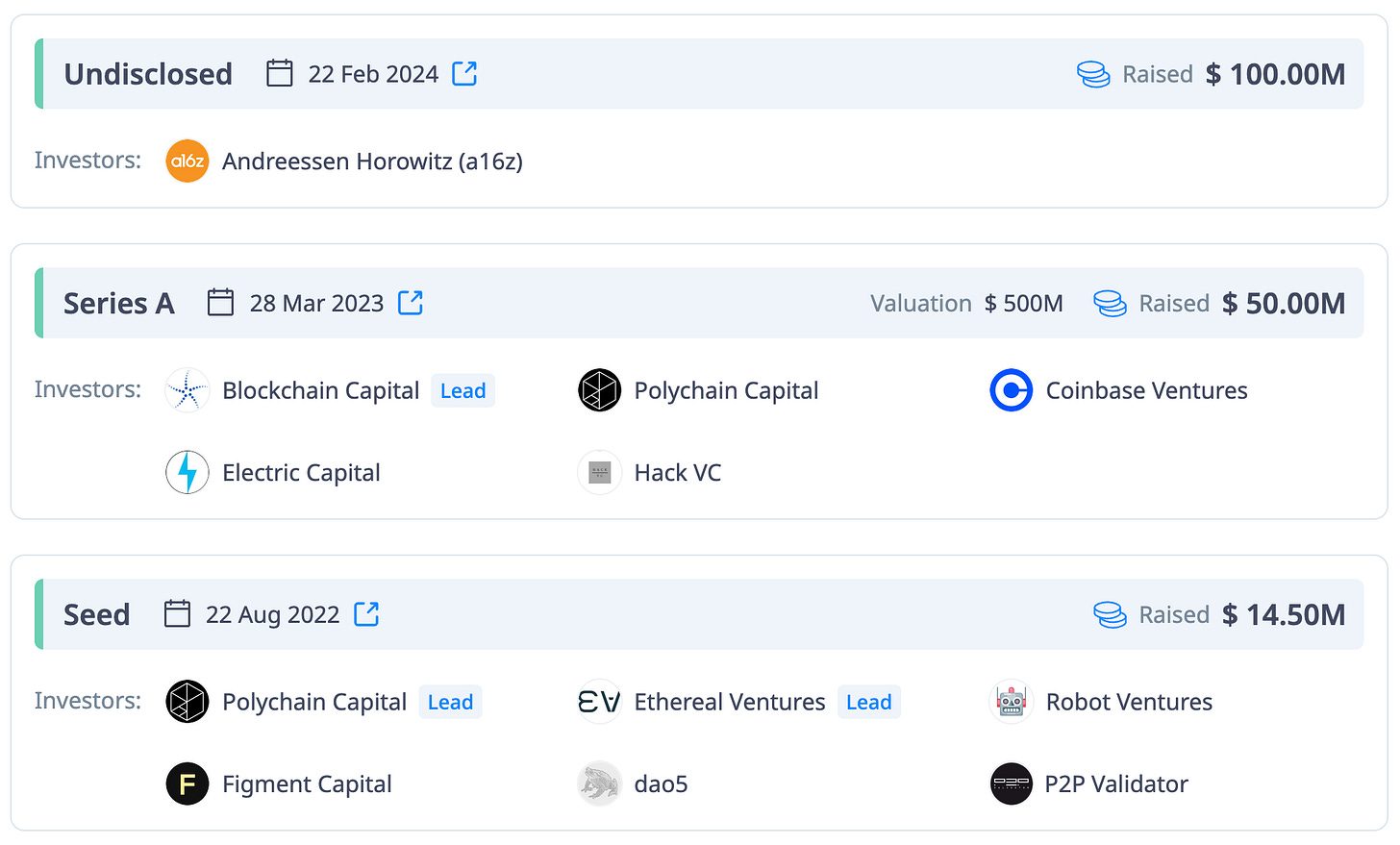Click dao5 frog logo

(599, 783)
